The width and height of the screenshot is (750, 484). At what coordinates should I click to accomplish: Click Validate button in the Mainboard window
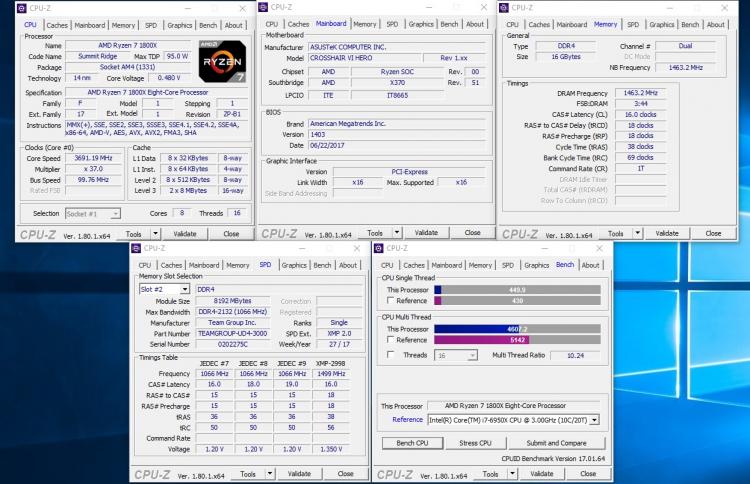tap(426, 232)
